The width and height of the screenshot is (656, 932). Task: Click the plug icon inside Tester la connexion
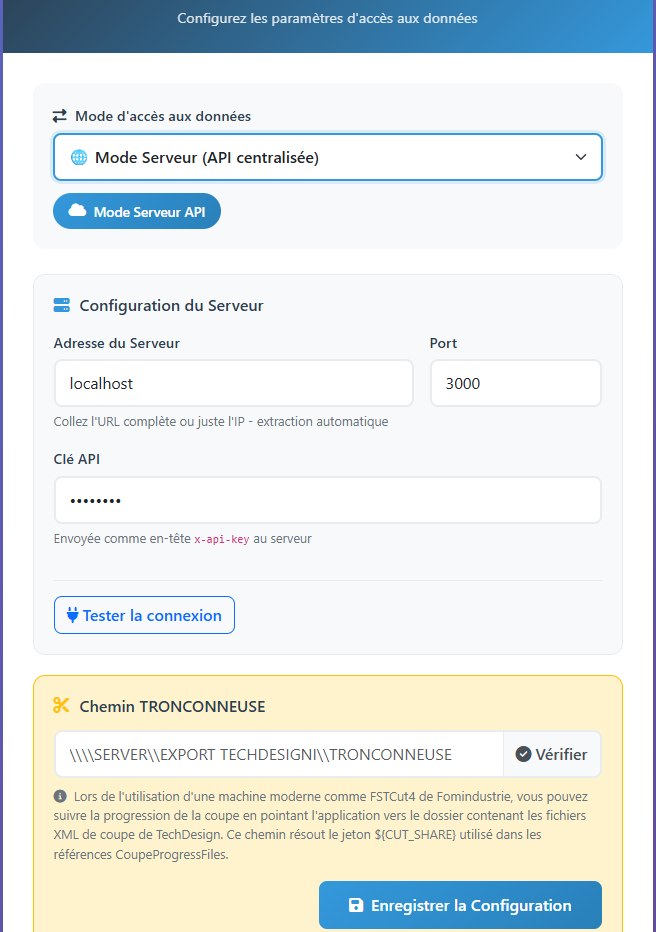click(x=71, y=614)
